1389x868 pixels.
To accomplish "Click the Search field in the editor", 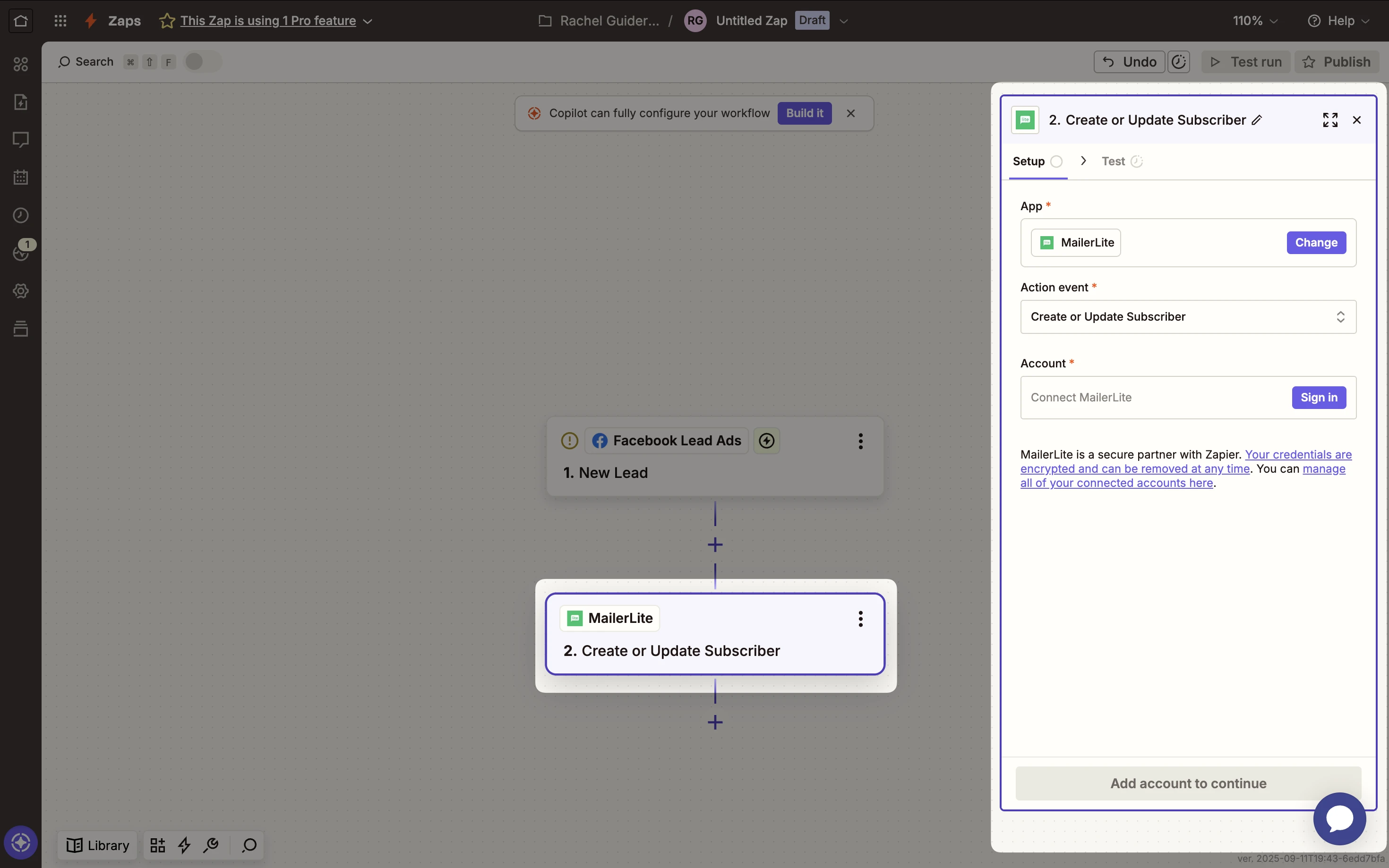I will 86,62.
